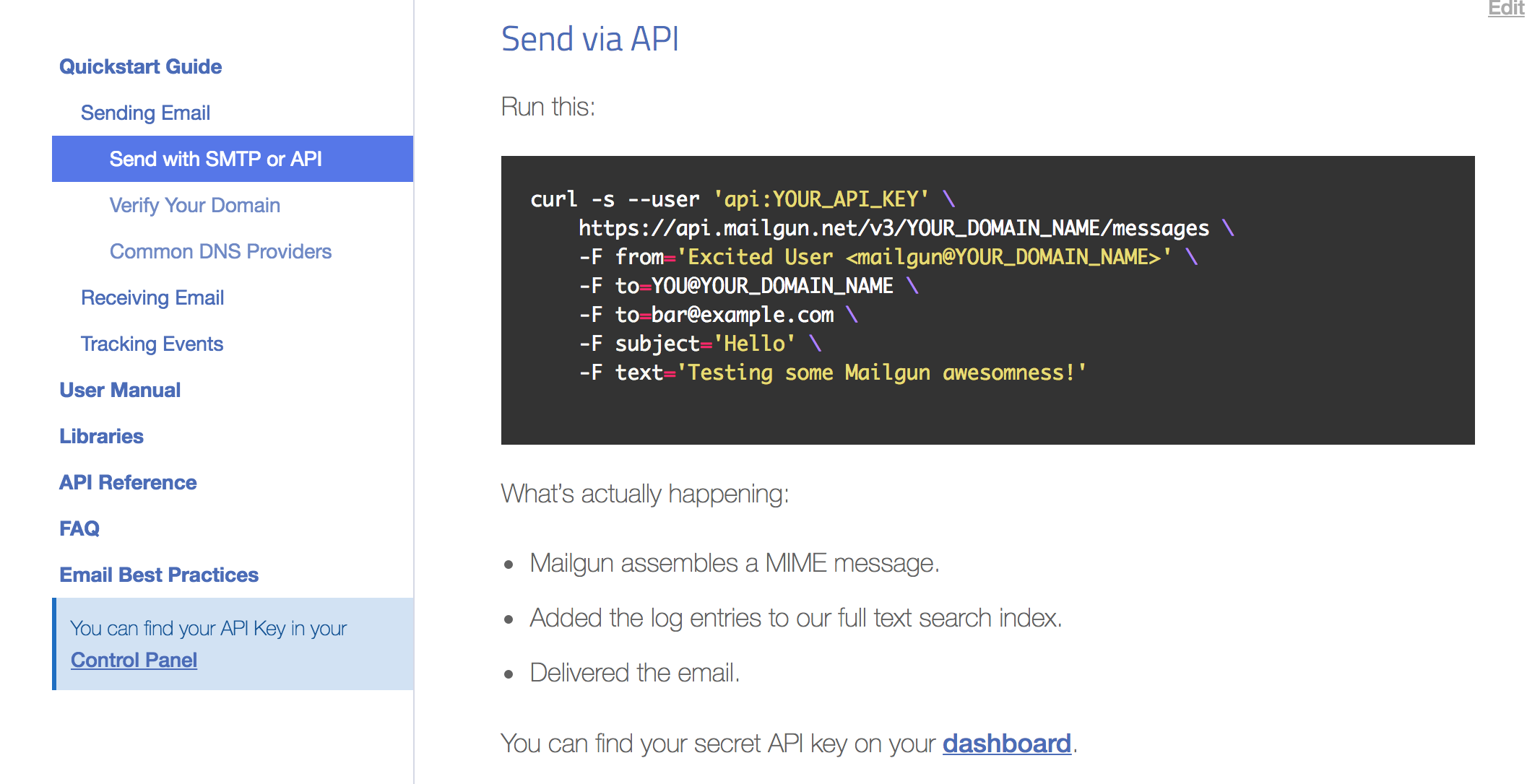1540x784 pixels.
Task: Open Verify Your Domain page
Action: point(194,205)
